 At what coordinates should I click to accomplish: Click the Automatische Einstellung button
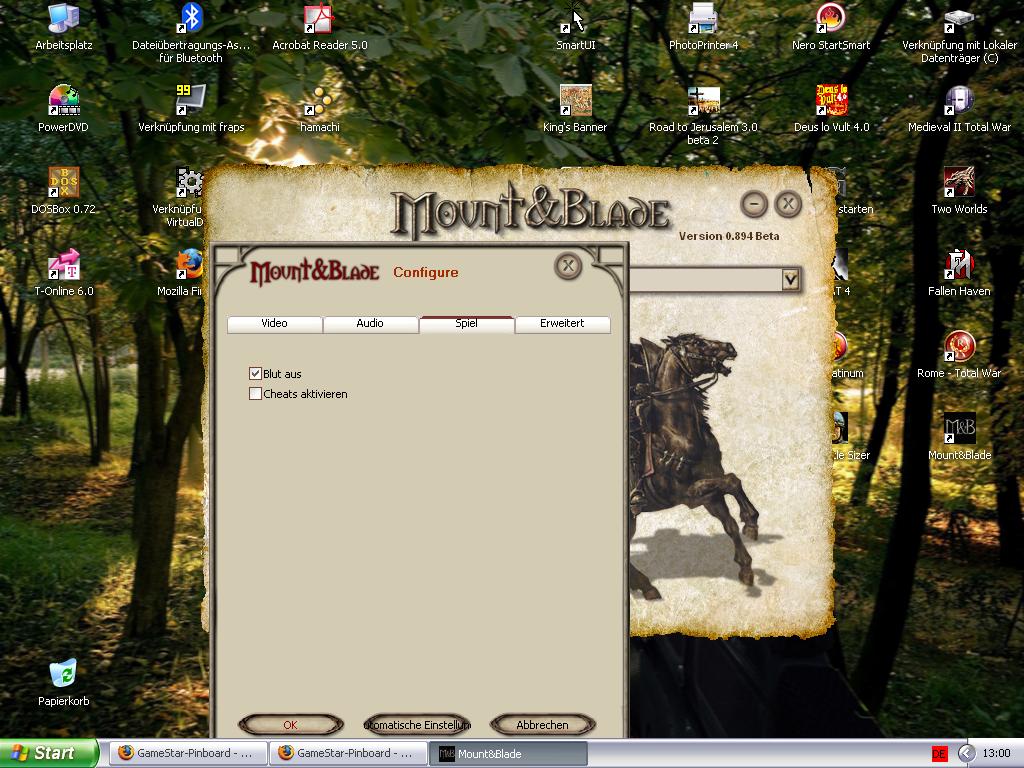tap(417, 725)
